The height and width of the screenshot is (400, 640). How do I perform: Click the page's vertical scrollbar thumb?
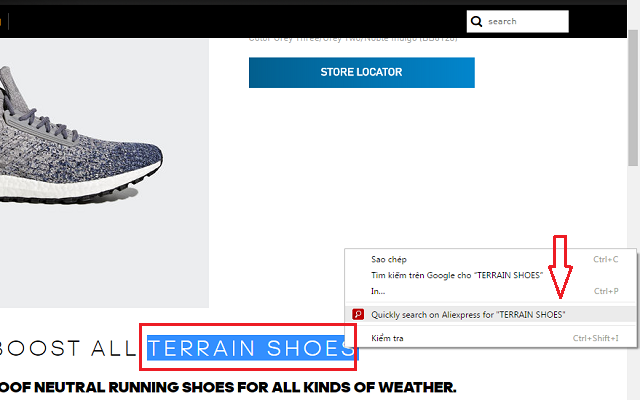point(633,98)
